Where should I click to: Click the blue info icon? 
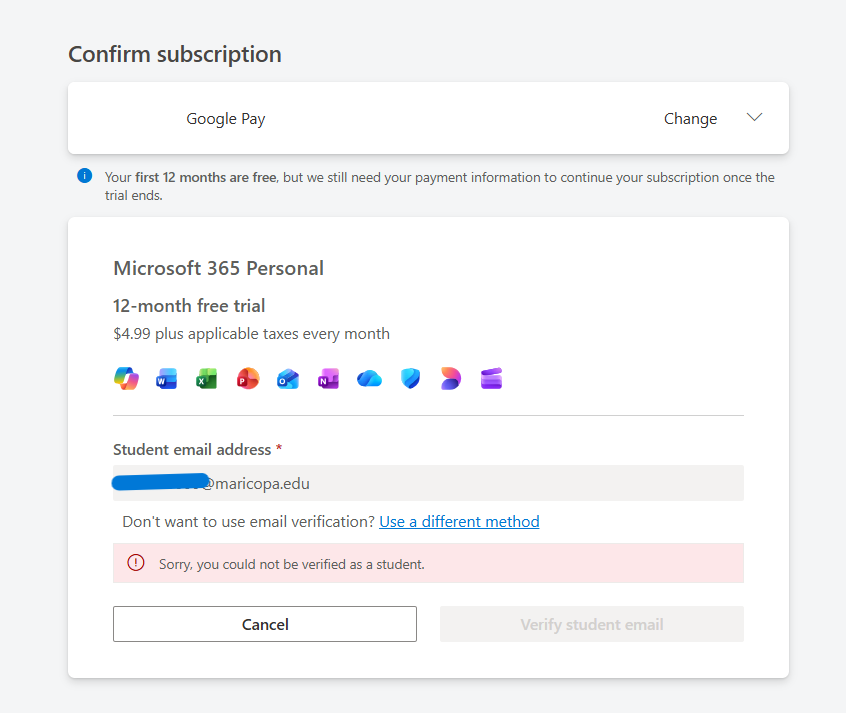click(x=85, y=177)
